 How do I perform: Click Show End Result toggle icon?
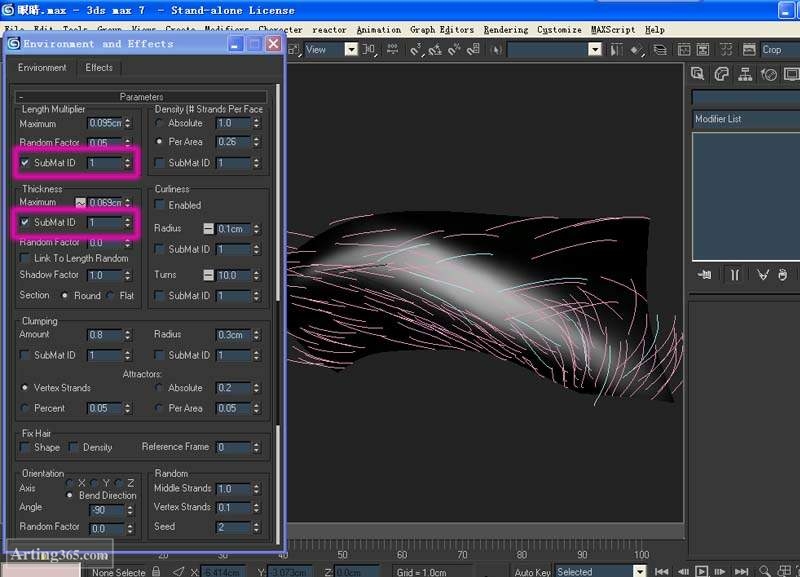tap(735, 275)
